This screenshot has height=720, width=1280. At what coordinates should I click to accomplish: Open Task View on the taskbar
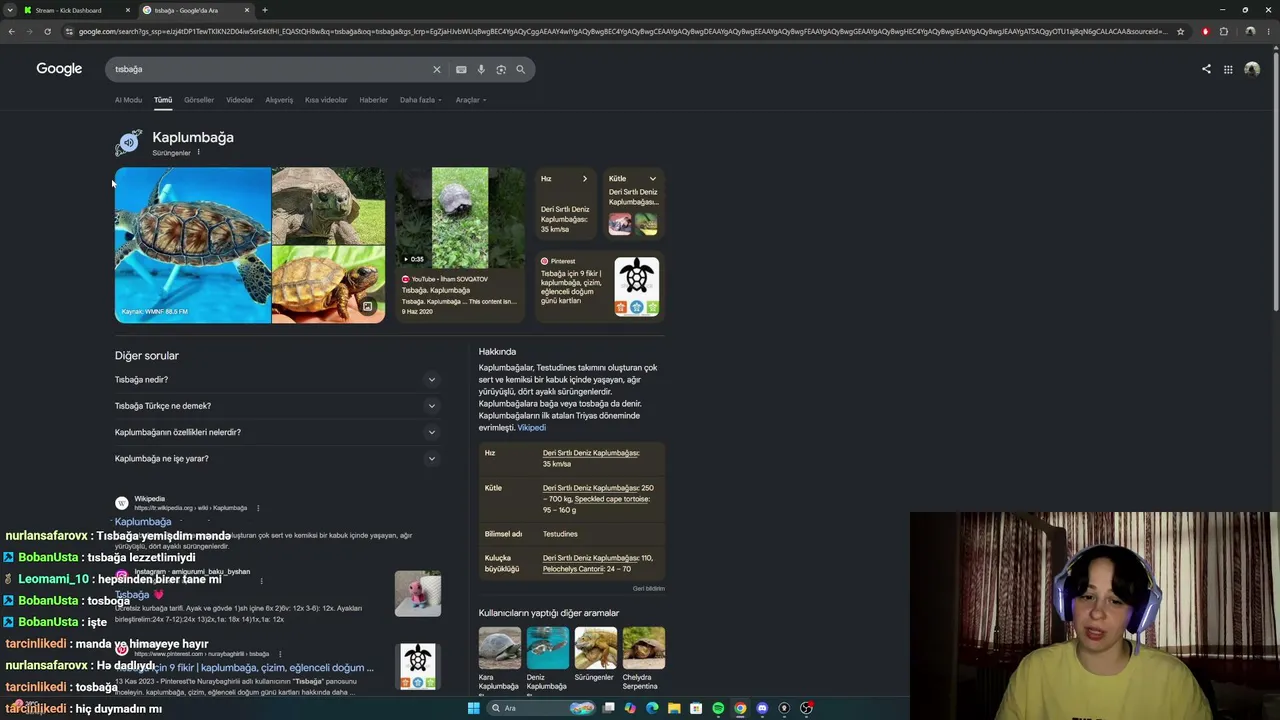[x=608, y=708]
